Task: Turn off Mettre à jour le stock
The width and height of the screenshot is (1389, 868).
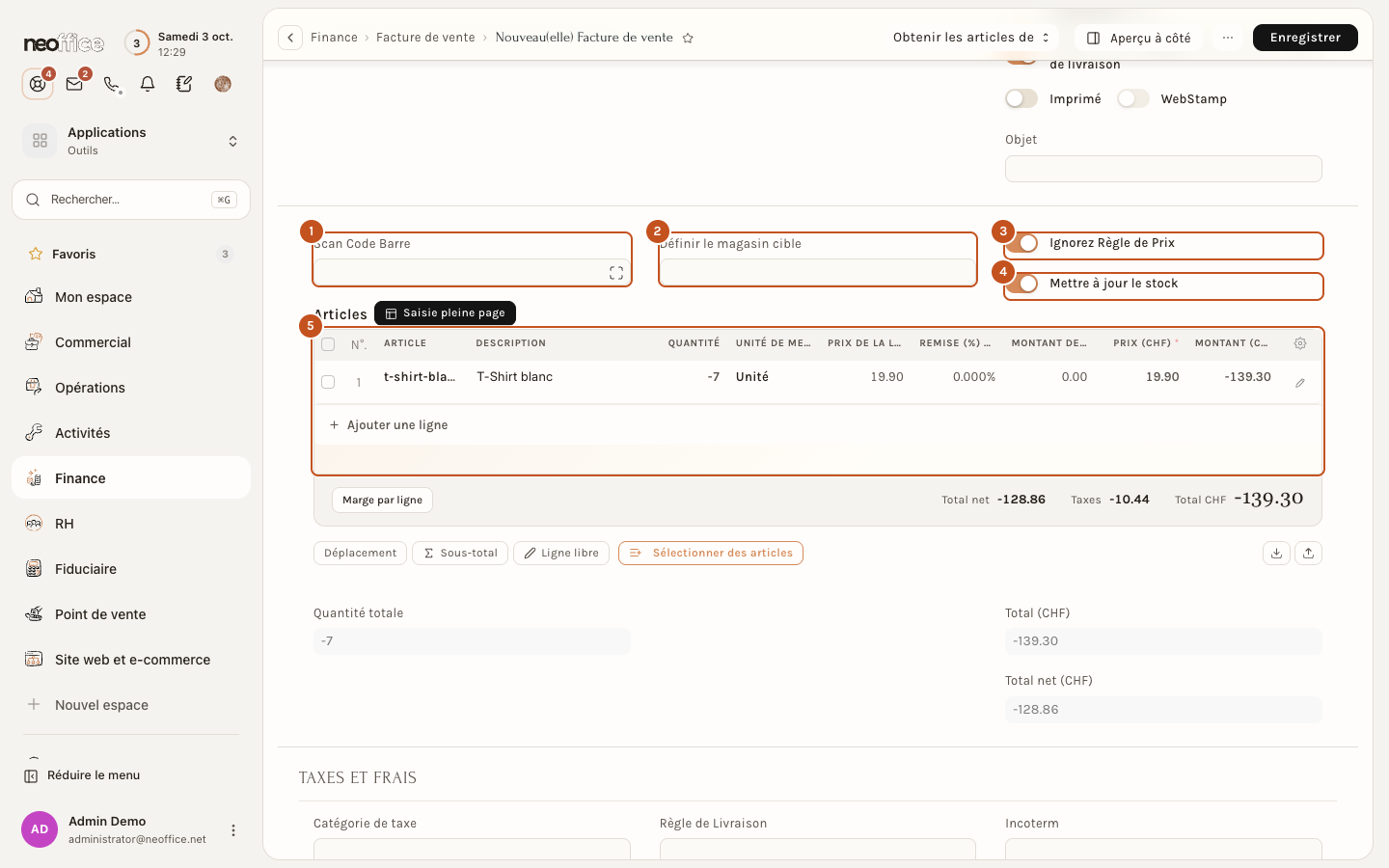Action: pyautogui.click(x=1021, y=284)
